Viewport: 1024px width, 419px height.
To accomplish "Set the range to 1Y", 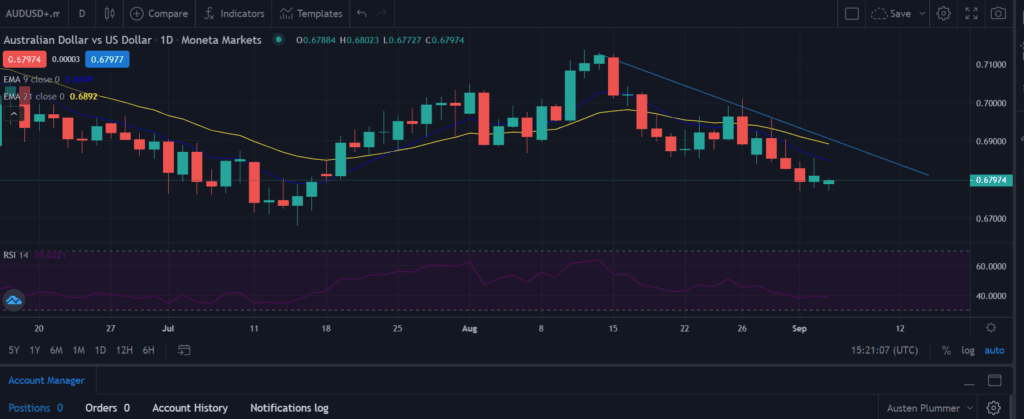I will tap(35, 350).
